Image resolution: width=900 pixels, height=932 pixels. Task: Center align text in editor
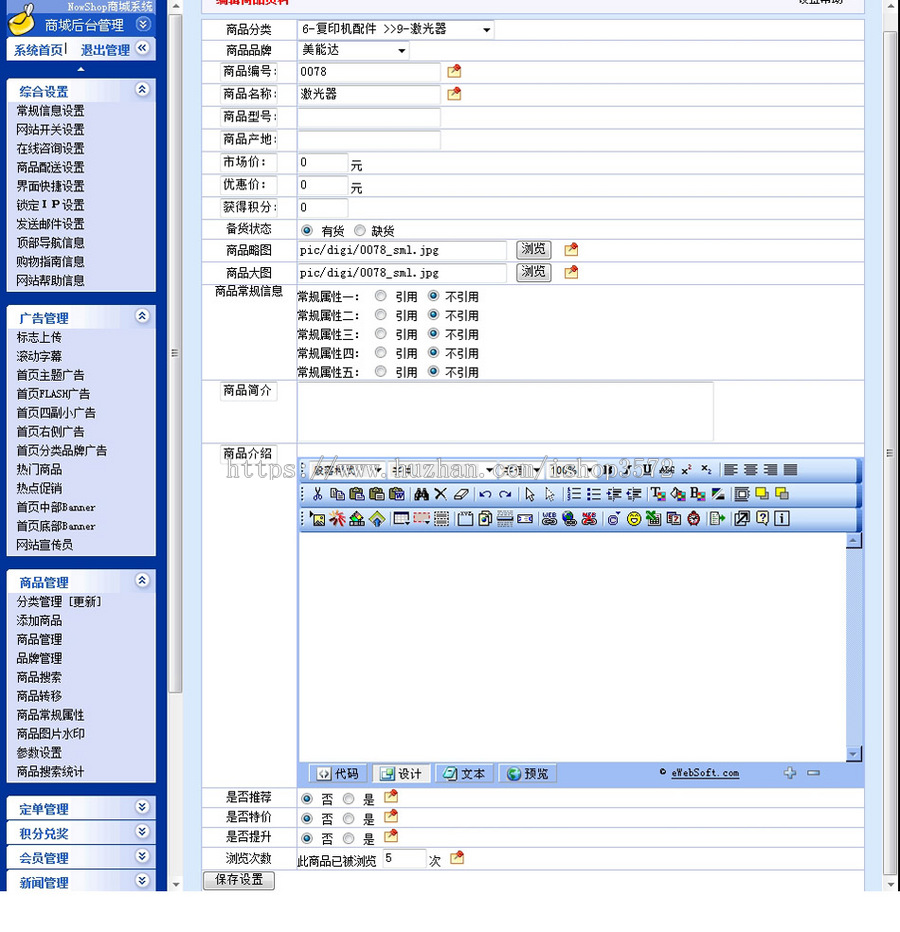tap(751, 470)
